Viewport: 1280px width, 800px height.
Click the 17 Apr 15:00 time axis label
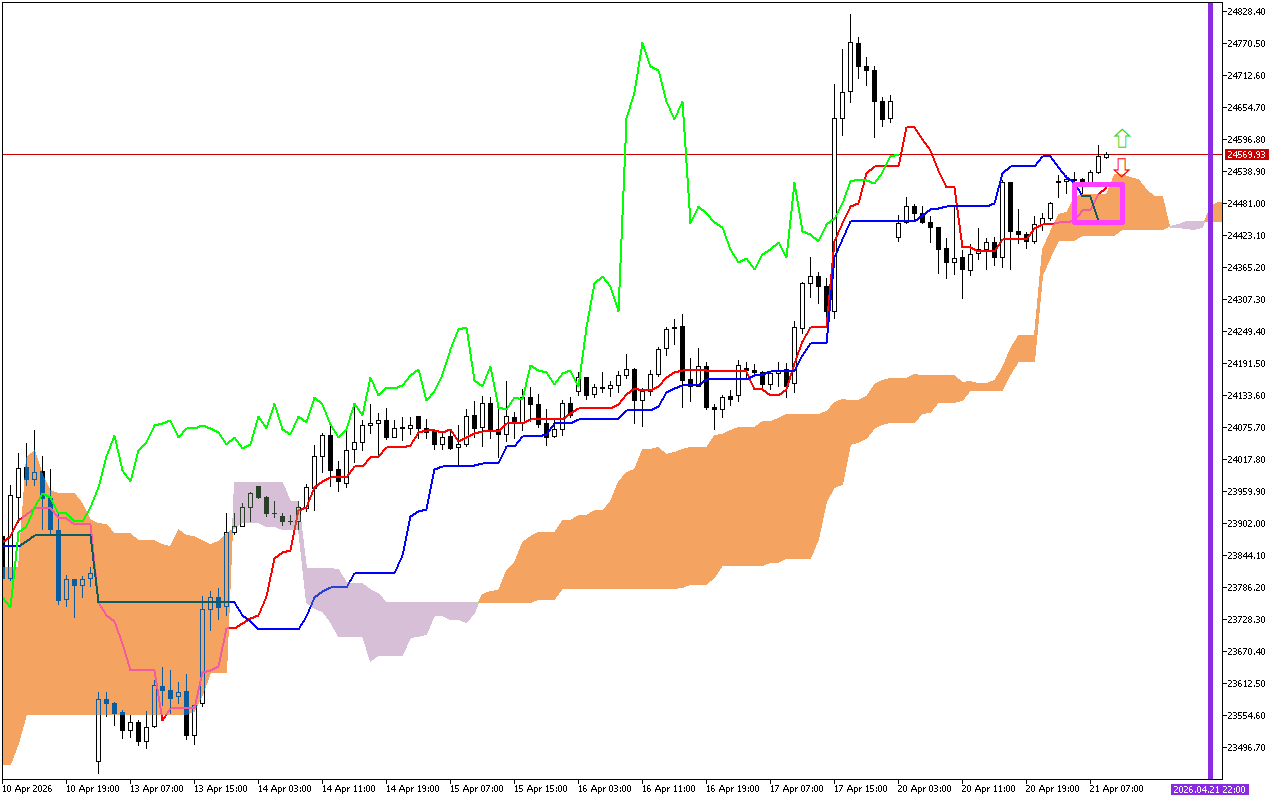[x=861, y=788]
